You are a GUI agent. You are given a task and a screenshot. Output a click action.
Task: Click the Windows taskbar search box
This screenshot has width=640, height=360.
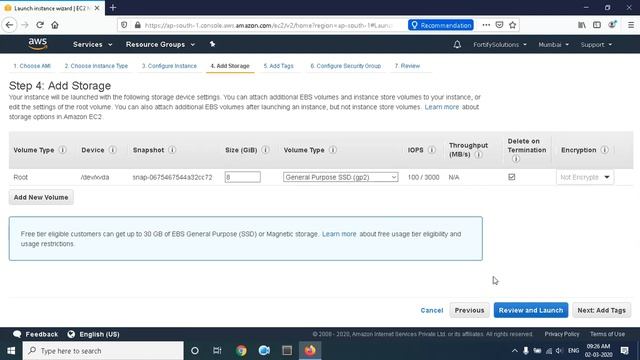pos(103,351)
